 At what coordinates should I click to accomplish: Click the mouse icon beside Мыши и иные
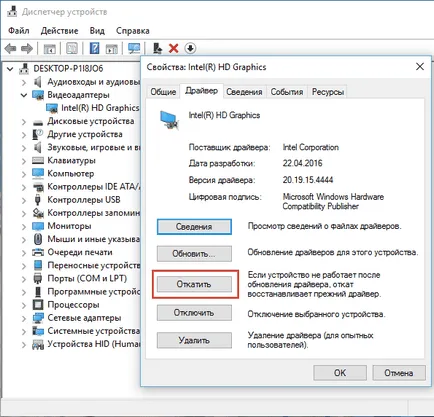coord(38,239)
